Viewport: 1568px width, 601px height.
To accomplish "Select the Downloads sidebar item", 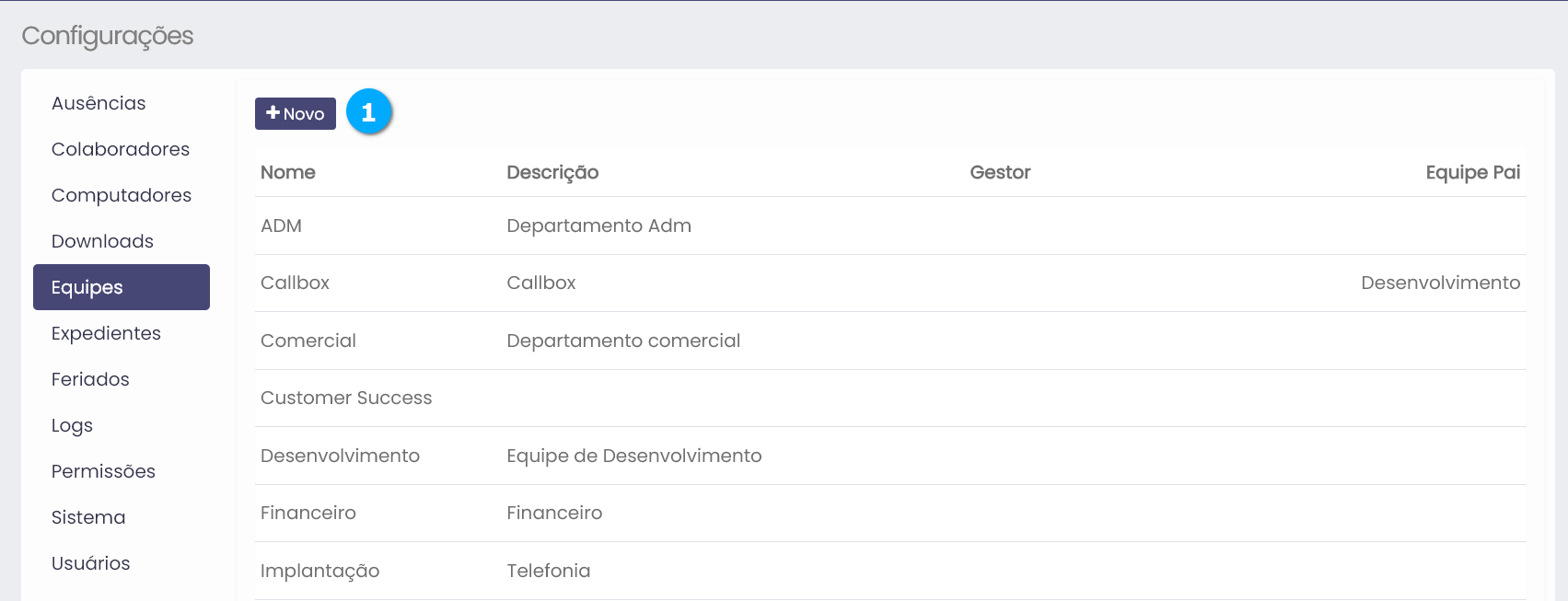I will (102, 241).
